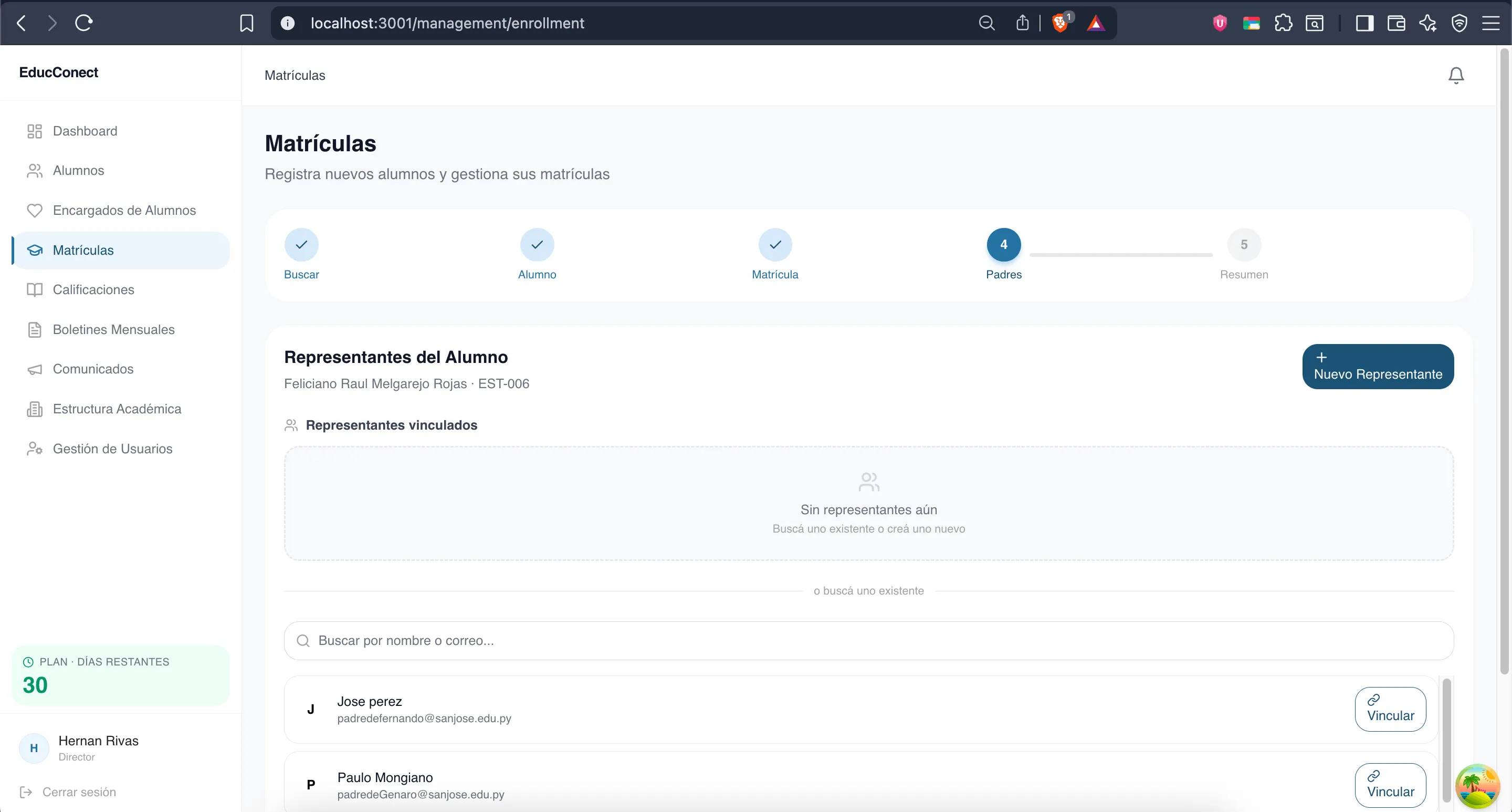Open the Brave Shields lion icon
The height and width of the screenshot is (812, 1512).
point(1060,23)
